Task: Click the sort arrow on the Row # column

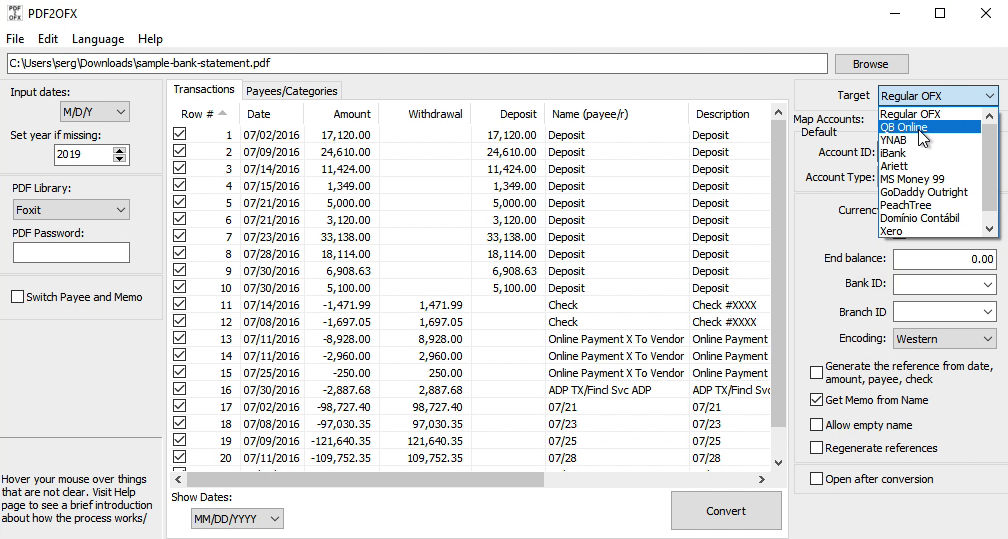Action: point(222,113)
